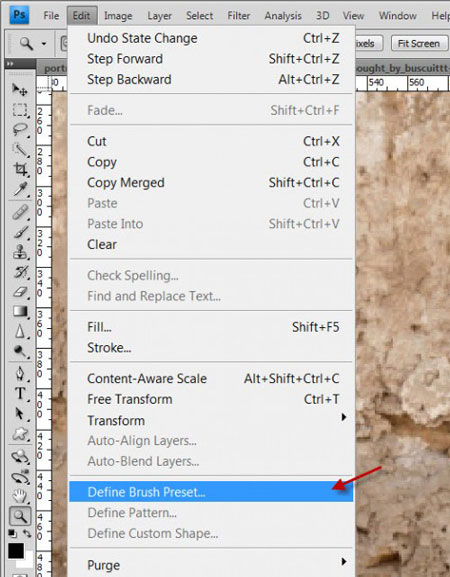Click the Photoshop Ps logo icon
This screenshot has width=450, height=577.
tap(19, 15)
